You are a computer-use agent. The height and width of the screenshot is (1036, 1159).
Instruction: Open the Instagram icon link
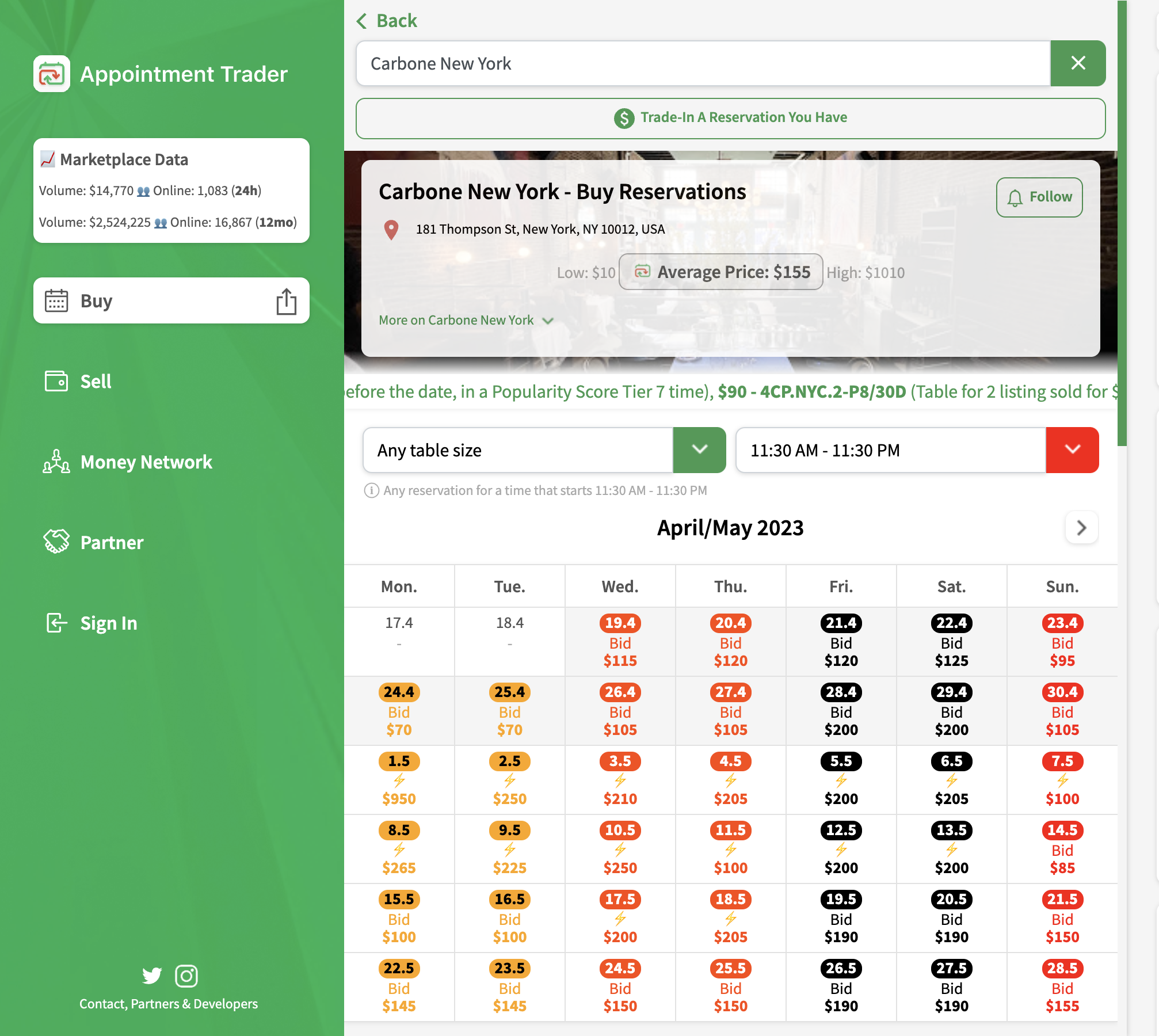point(186,976)
